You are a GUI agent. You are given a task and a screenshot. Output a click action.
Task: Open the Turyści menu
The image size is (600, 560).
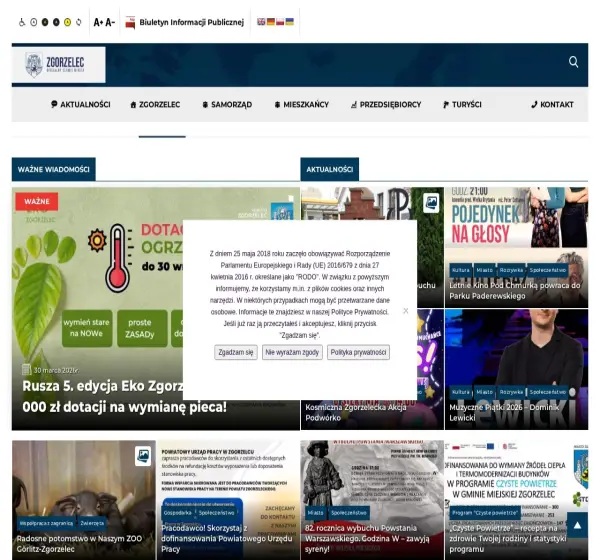462,104
